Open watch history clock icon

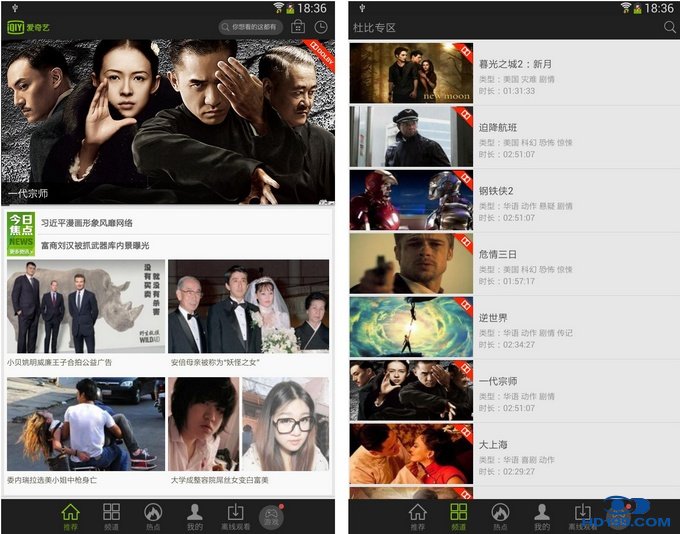[321, 27]
